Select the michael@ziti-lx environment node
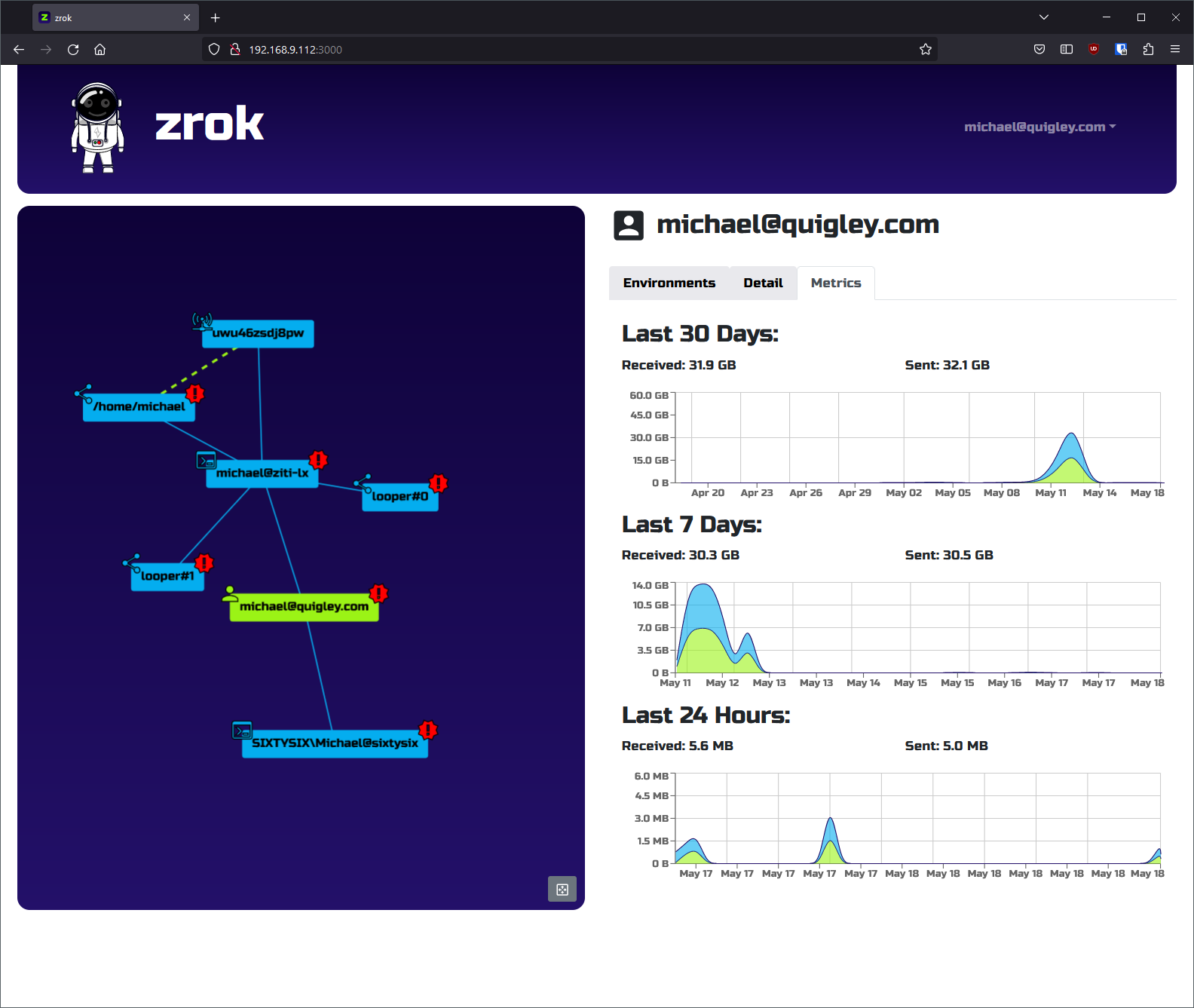Image resolution: width=1194 pixels, height=1008 pixels. pos(262,473)
